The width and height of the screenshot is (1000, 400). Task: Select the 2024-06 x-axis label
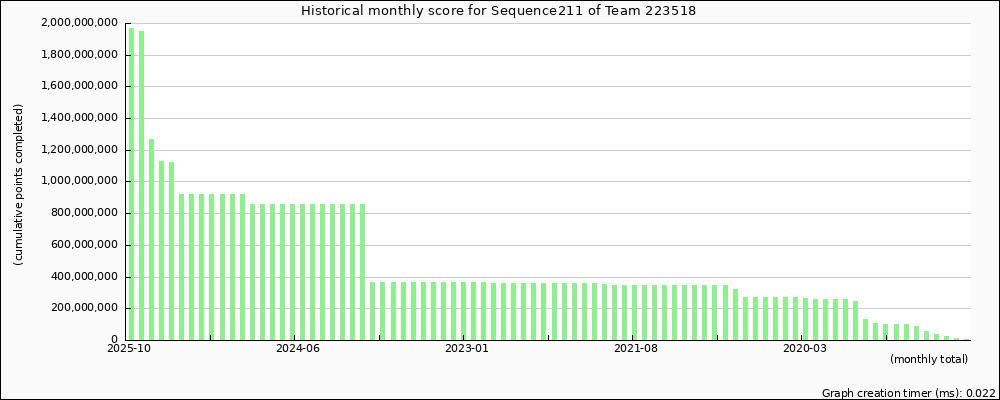pyautogui.click(x=297, y=348)
